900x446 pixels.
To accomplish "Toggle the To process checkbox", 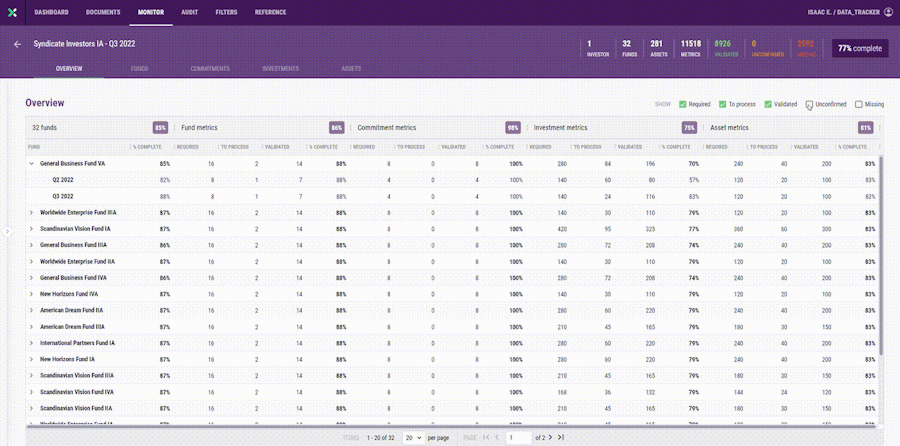I will (x=723, y=104).
